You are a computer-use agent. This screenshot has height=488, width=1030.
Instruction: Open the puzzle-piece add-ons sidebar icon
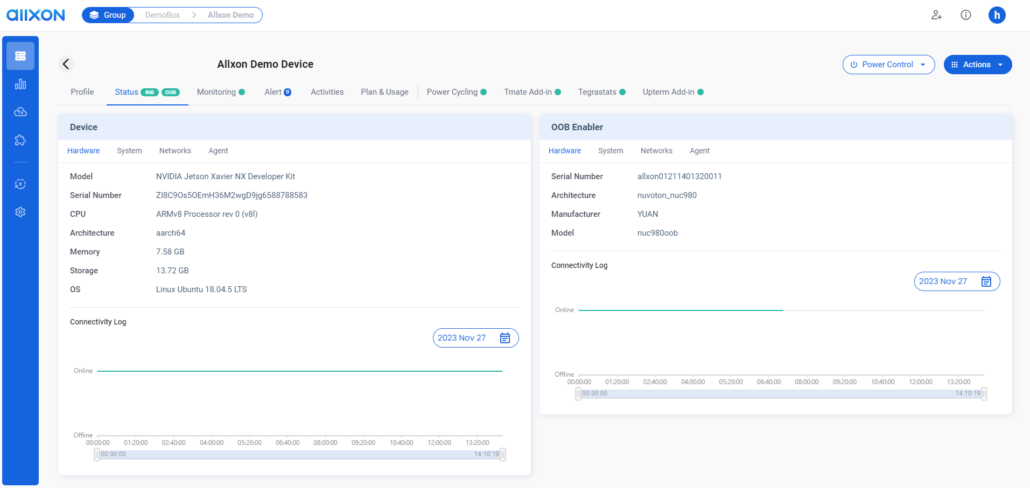[x=20, y=140]
